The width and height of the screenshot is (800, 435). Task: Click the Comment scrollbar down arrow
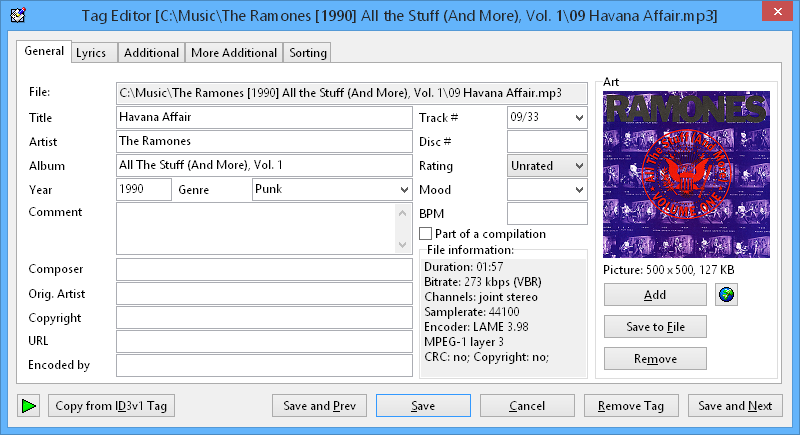pyautogui.click(x=403, y=245)
